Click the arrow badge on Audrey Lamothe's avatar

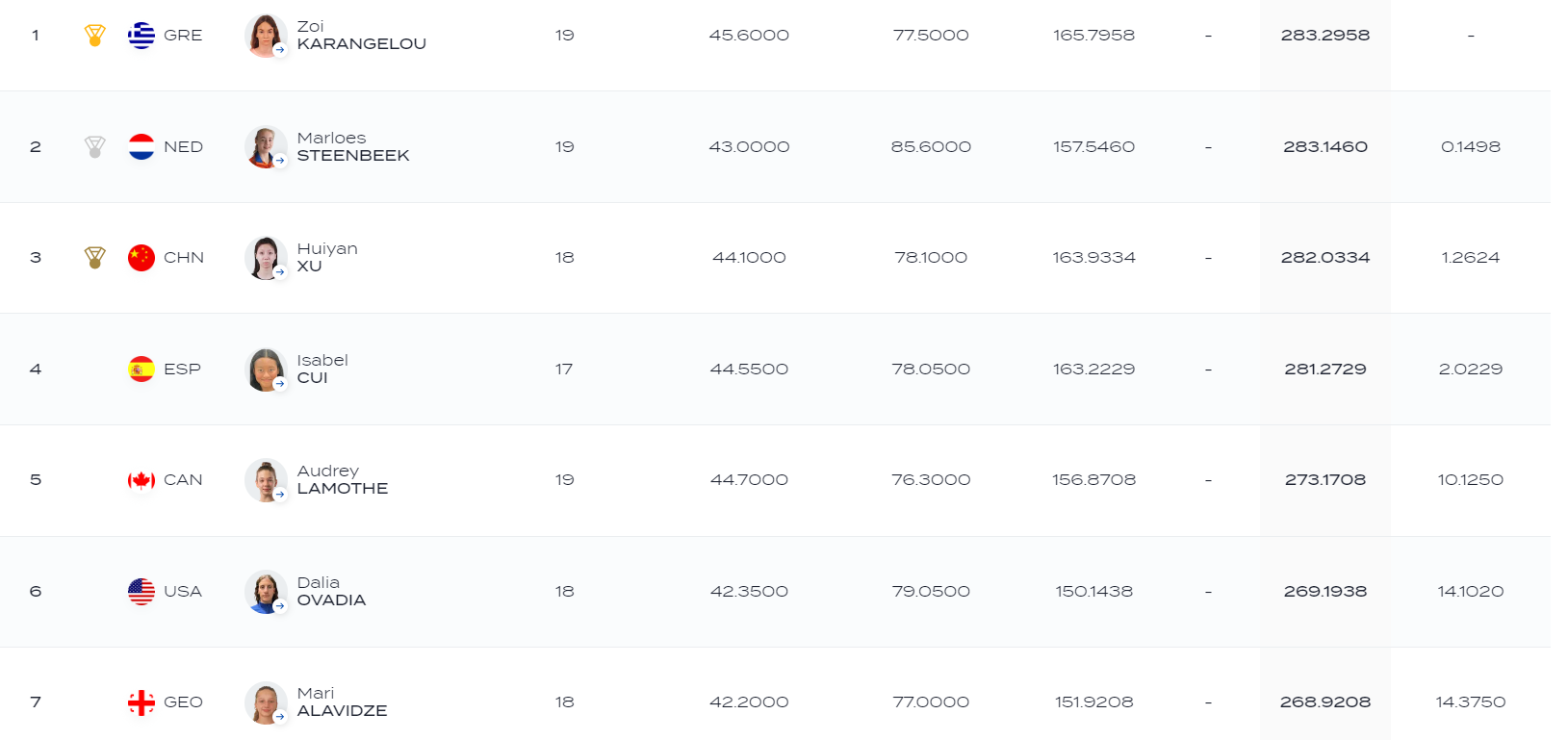(x=280, y=495)
